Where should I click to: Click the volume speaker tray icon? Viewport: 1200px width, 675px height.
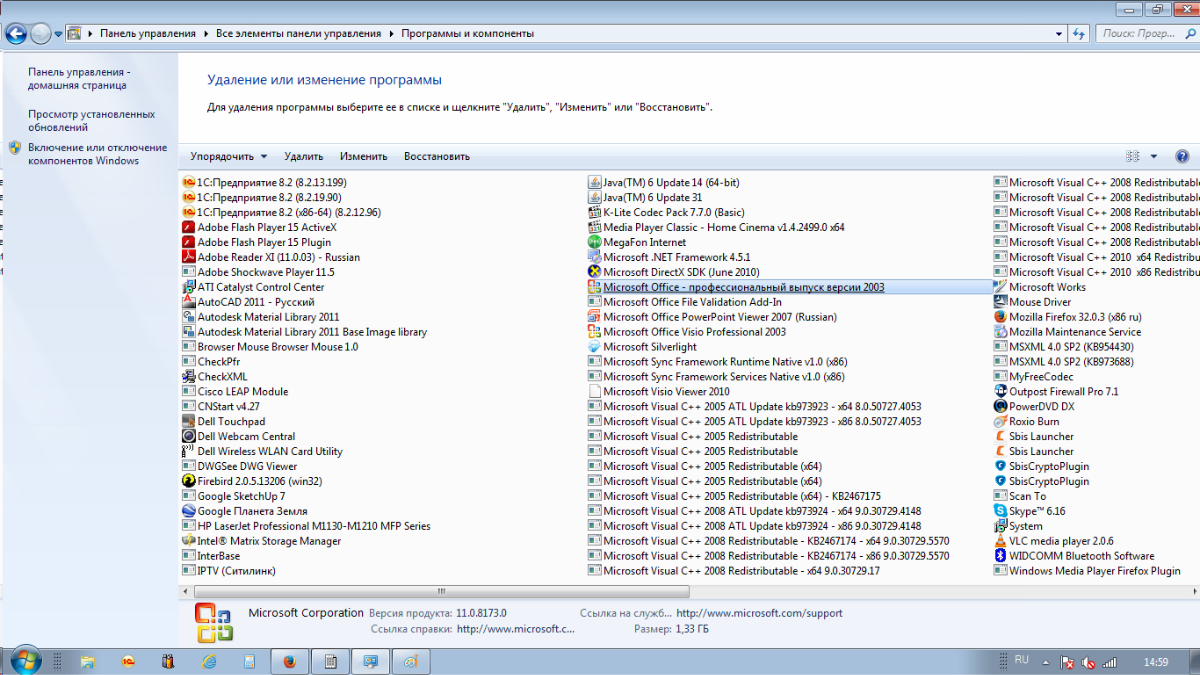(x=1088, y=663)
